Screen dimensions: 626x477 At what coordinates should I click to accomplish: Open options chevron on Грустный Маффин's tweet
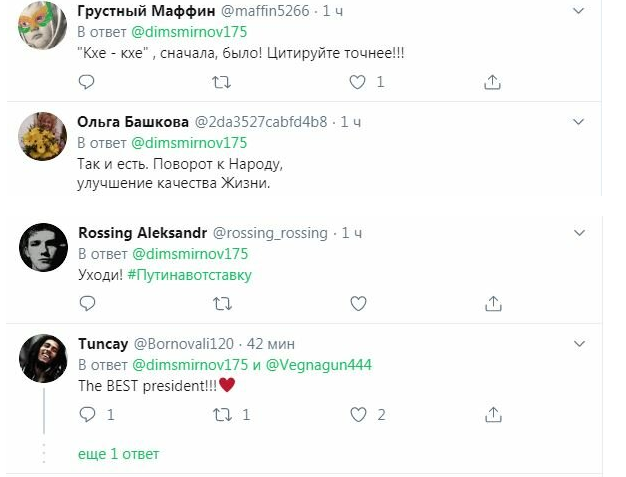(578, 10)
